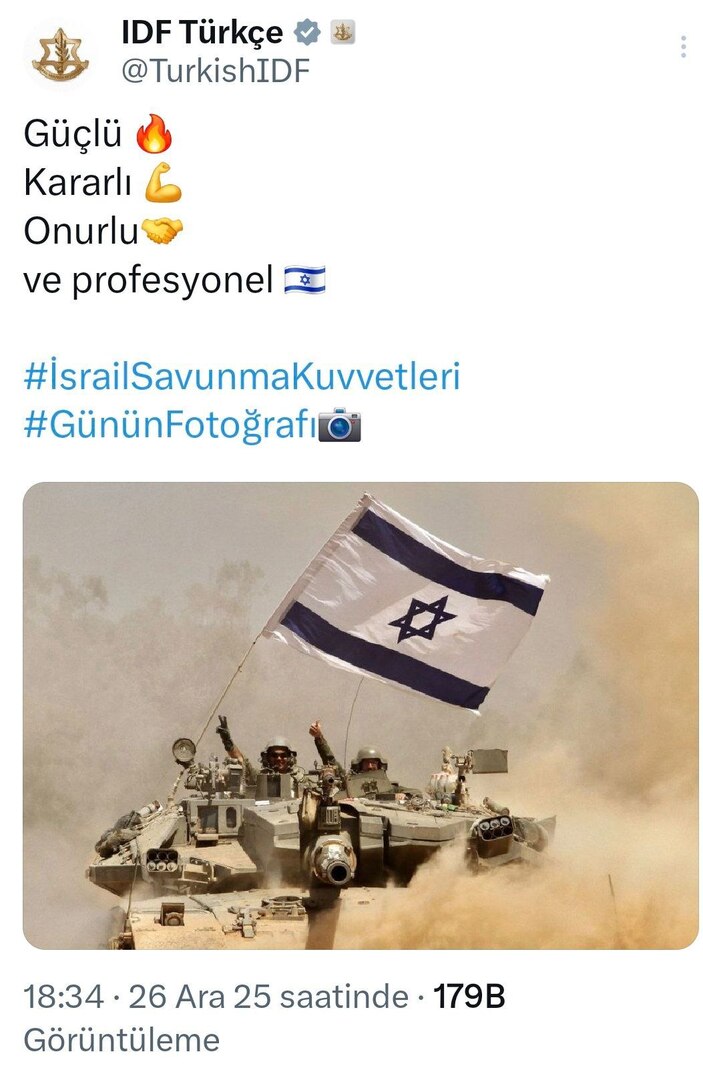
Task: Click the camera emoji after the hashtag
Action: pyautogui.click(x=339, y=424)
